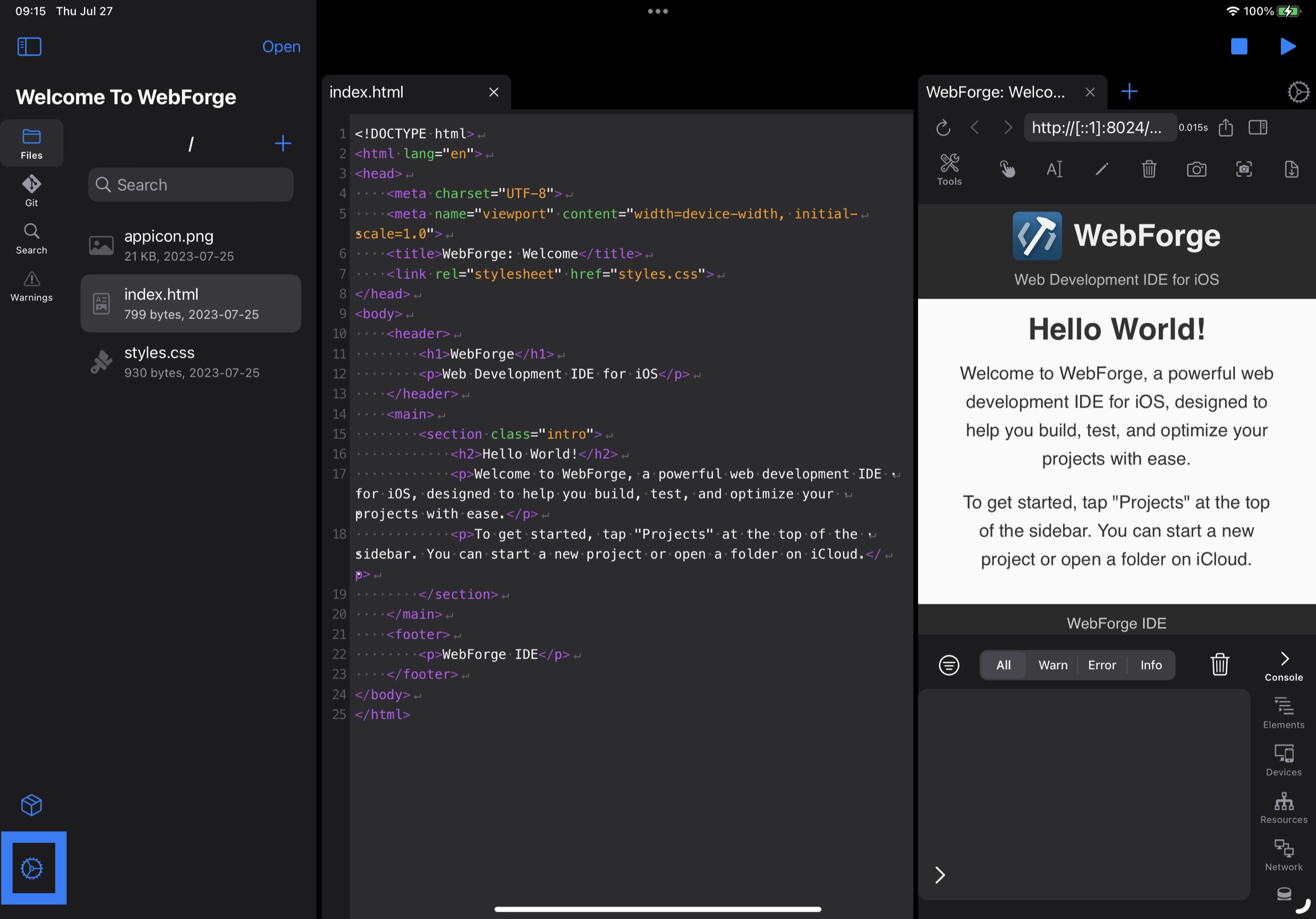1316x919 pixels.
Task: Click the battery status indicator
Action: [1290, 11]
